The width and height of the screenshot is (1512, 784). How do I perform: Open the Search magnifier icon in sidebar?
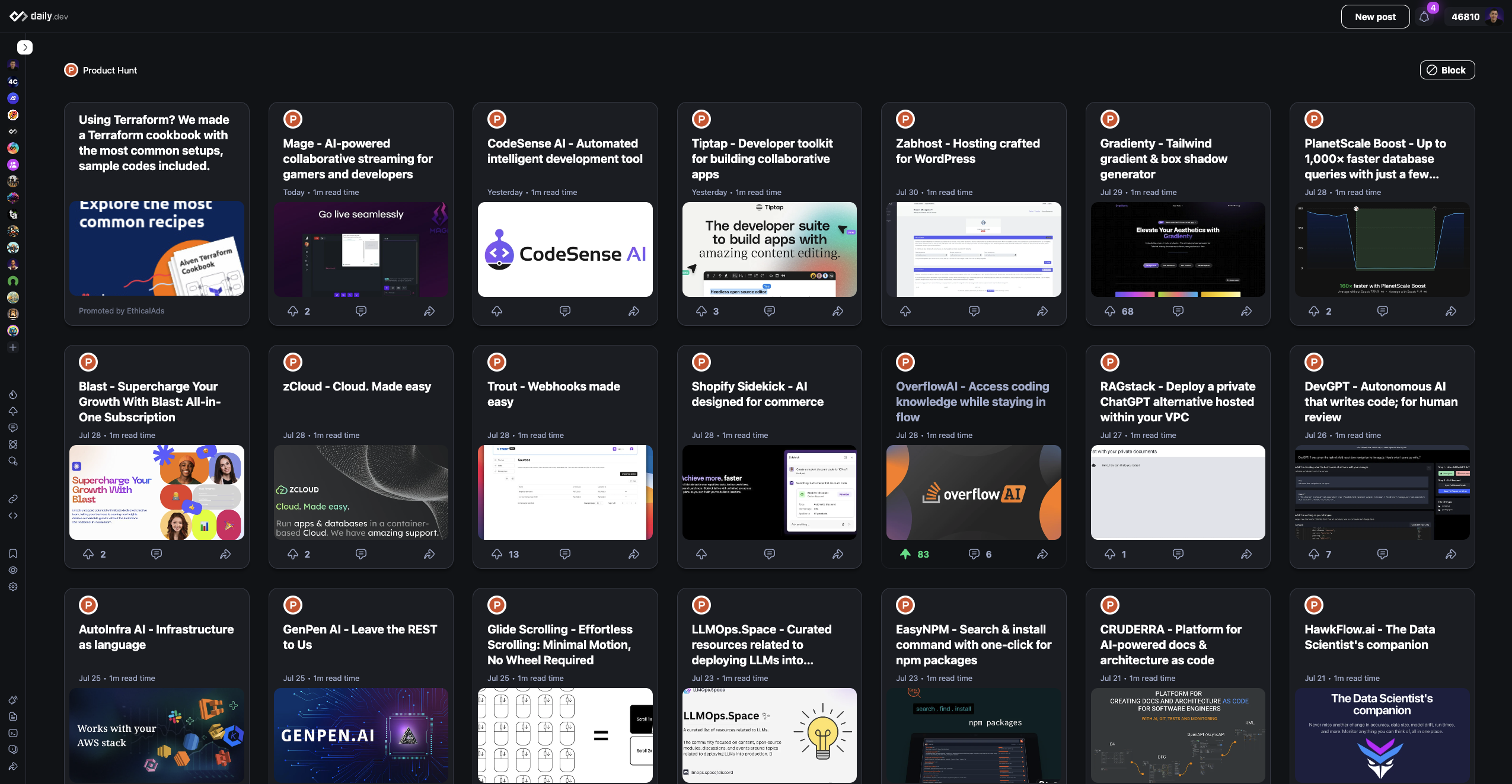click(x=13, y=461)
